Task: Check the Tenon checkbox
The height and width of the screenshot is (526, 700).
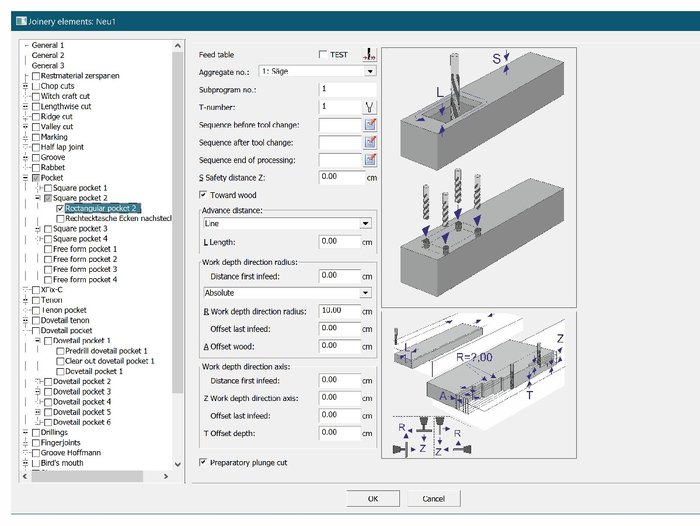Action: [36, 300]
